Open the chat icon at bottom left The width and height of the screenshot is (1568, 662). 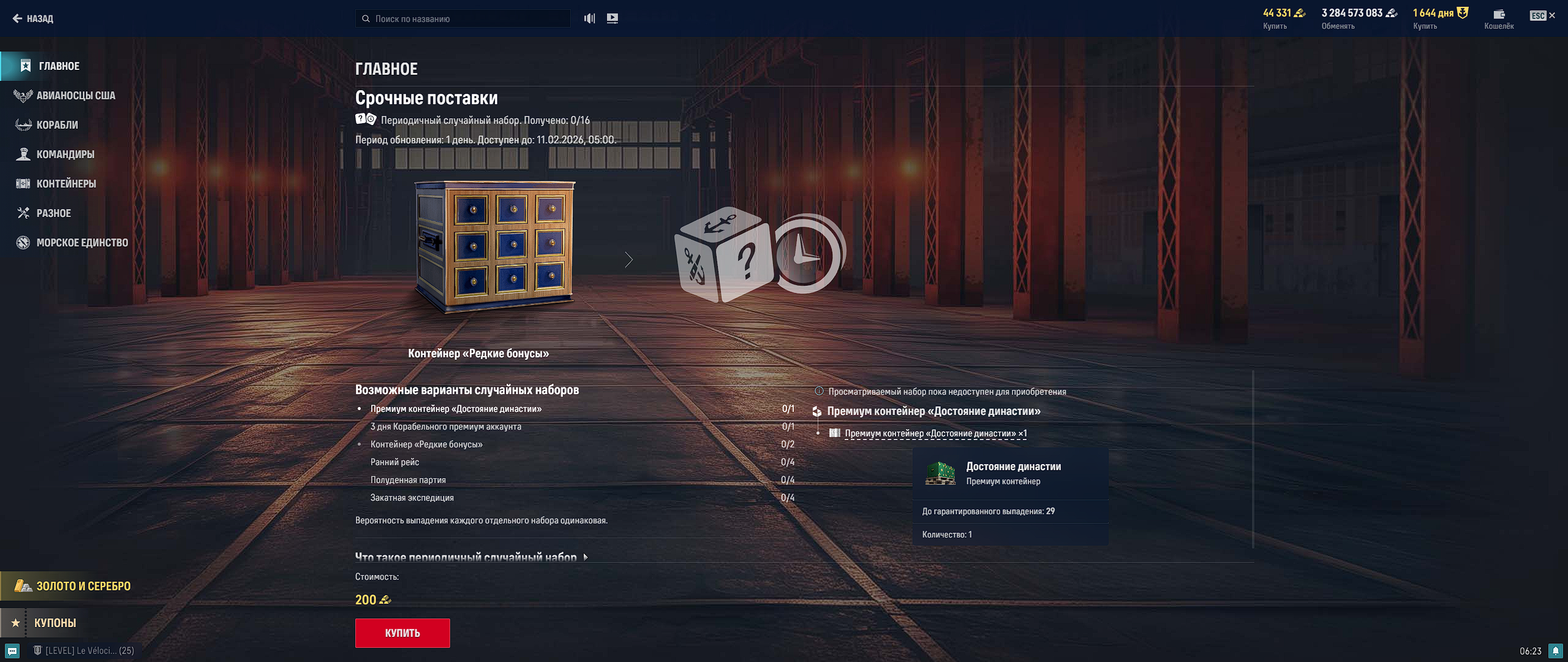(12, 650)
